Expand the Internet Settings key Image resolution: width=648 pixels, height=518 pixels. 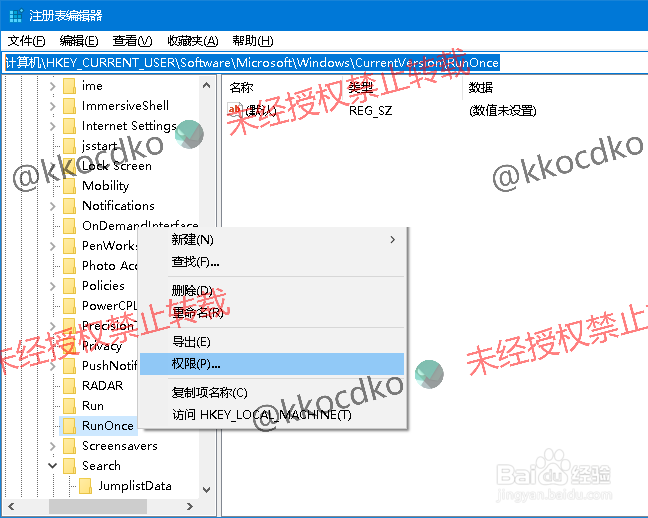click(52, 126)
